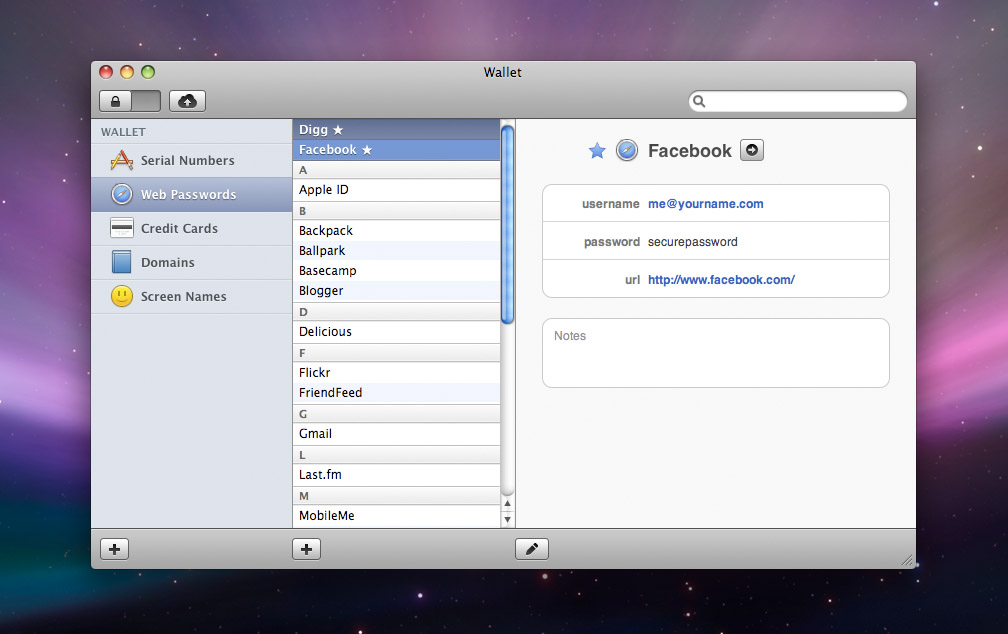Click the password field label

pos(612,242)
